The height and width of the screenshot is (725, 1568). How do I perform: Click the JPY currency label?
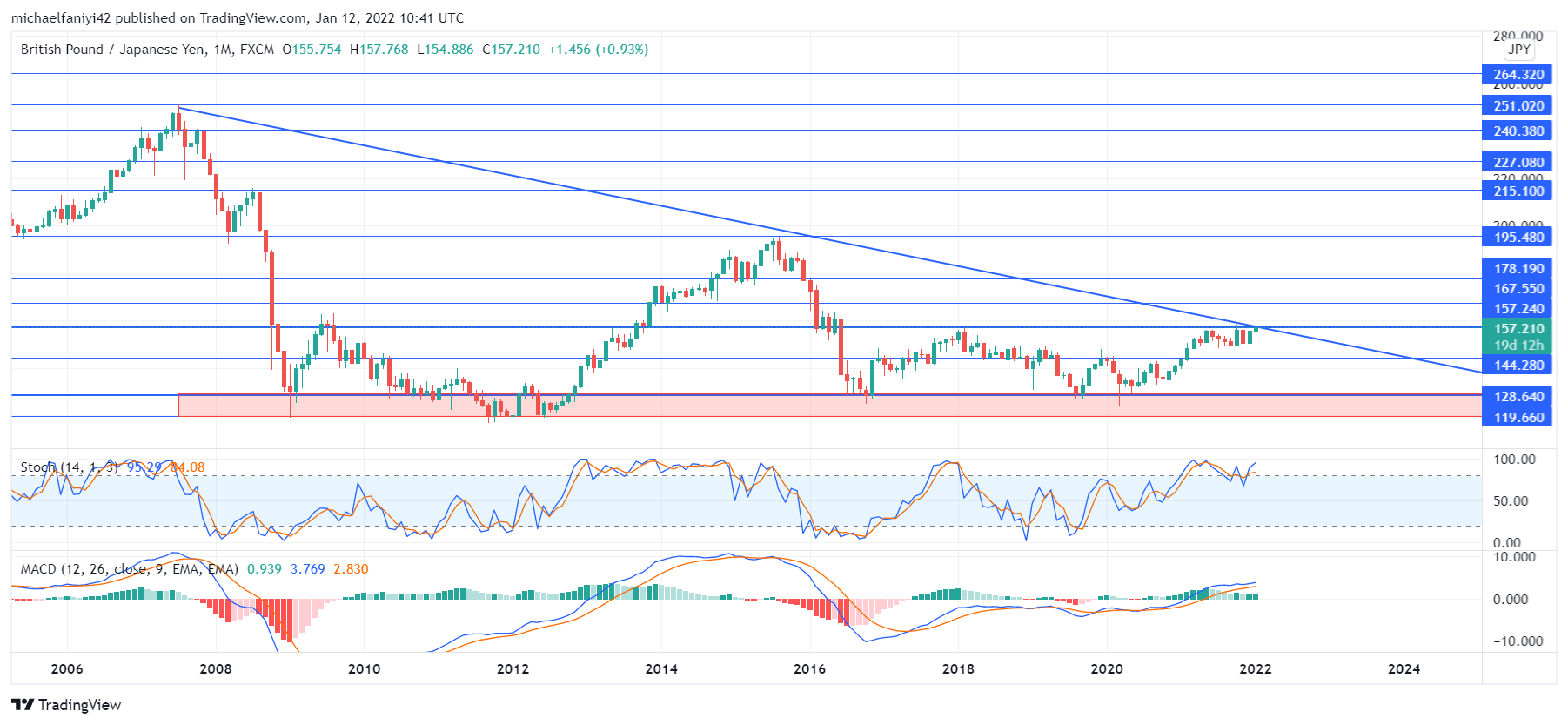(1519, 50)
